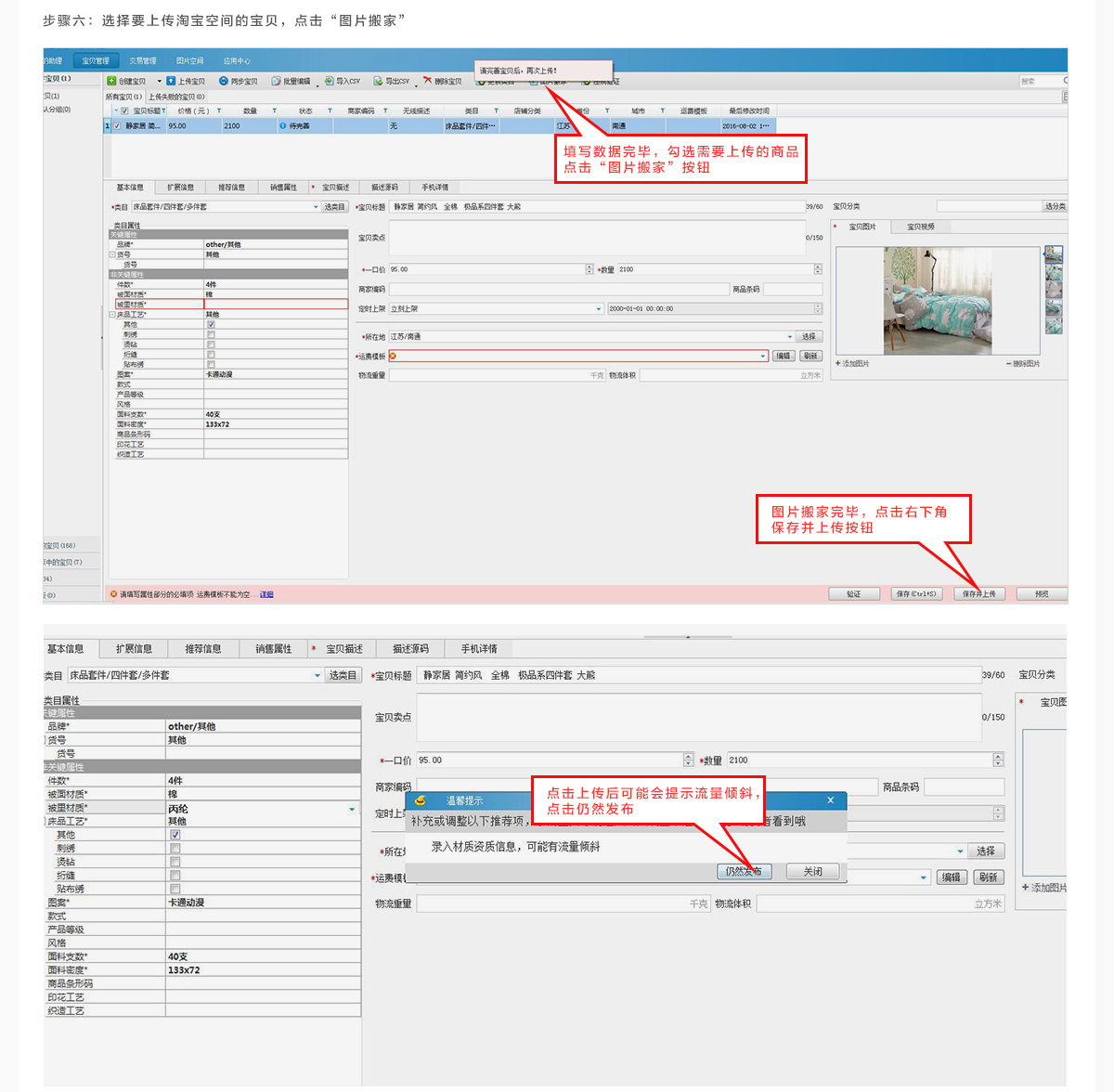Toggle the checkbox of the 静家居 item row

click(x=117, y=126)
